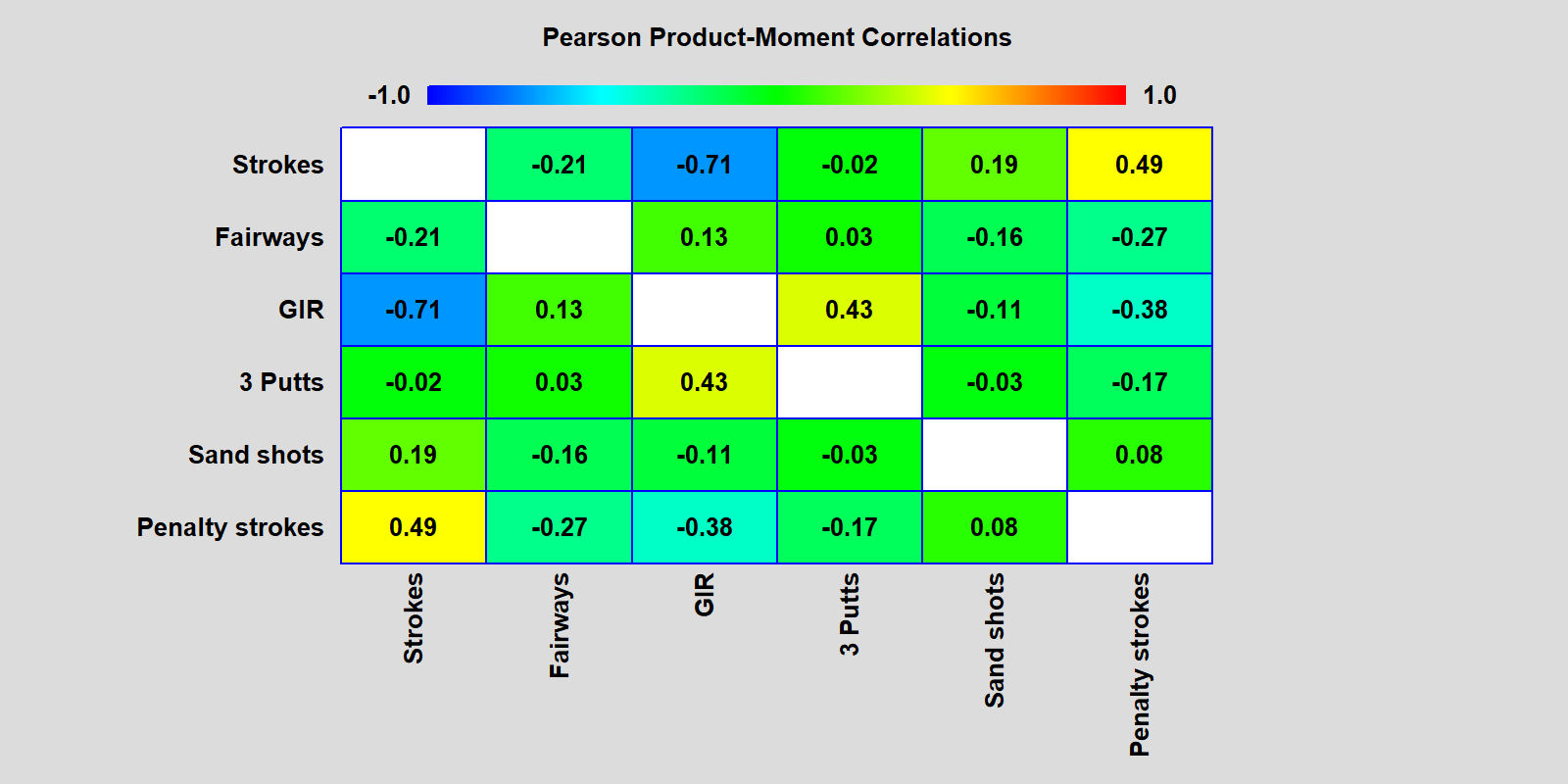
Task: Click the Strokes–GIR cell in the Strokes row
Action: tap(704, 165)
